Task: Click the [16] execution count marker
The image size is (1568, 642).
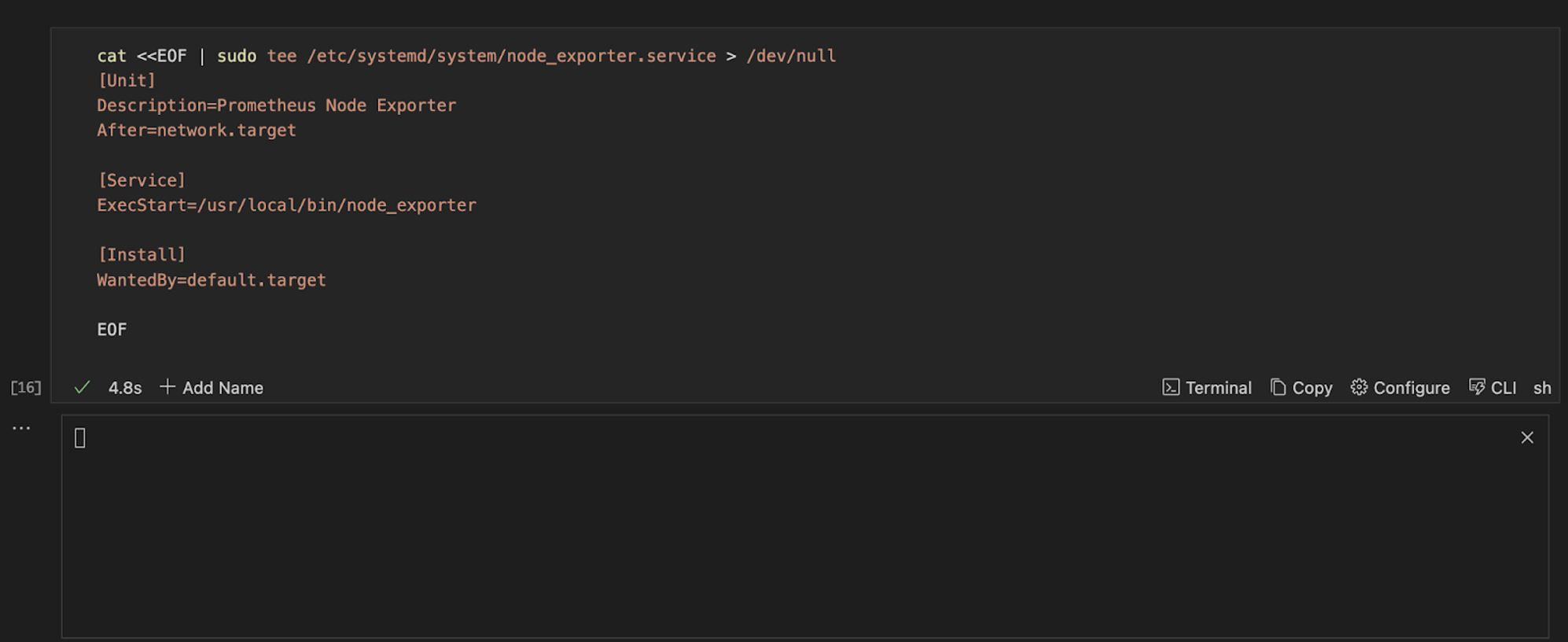Action: coord(26,386)
